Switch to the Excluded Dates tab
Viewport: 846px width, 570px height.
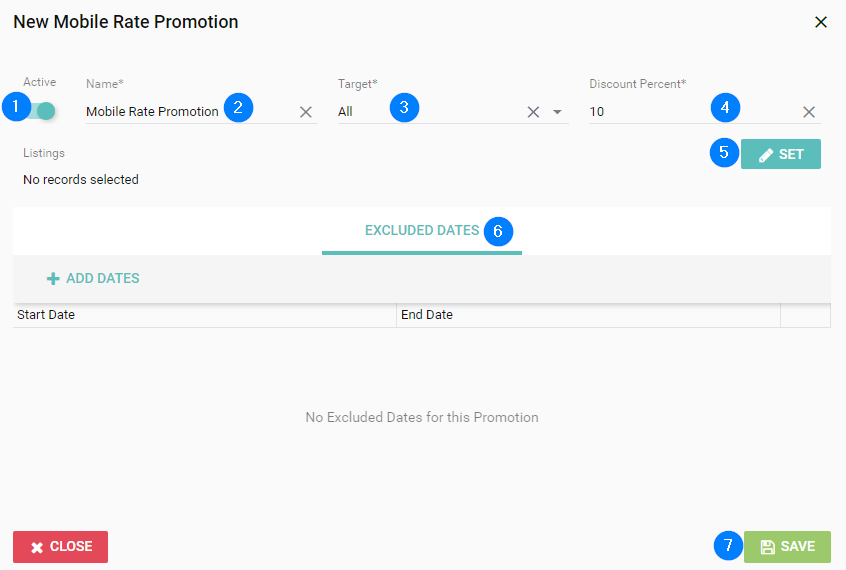point(421,231)
